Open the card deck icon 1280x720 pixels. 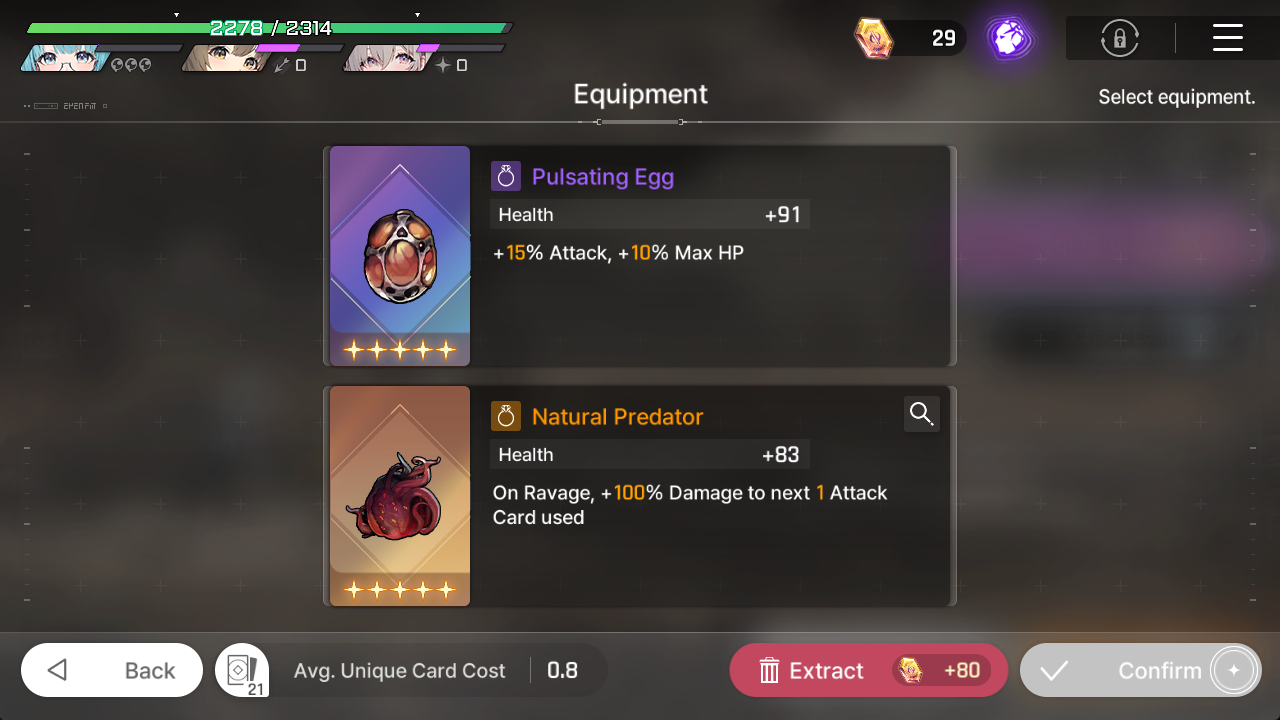242,670
